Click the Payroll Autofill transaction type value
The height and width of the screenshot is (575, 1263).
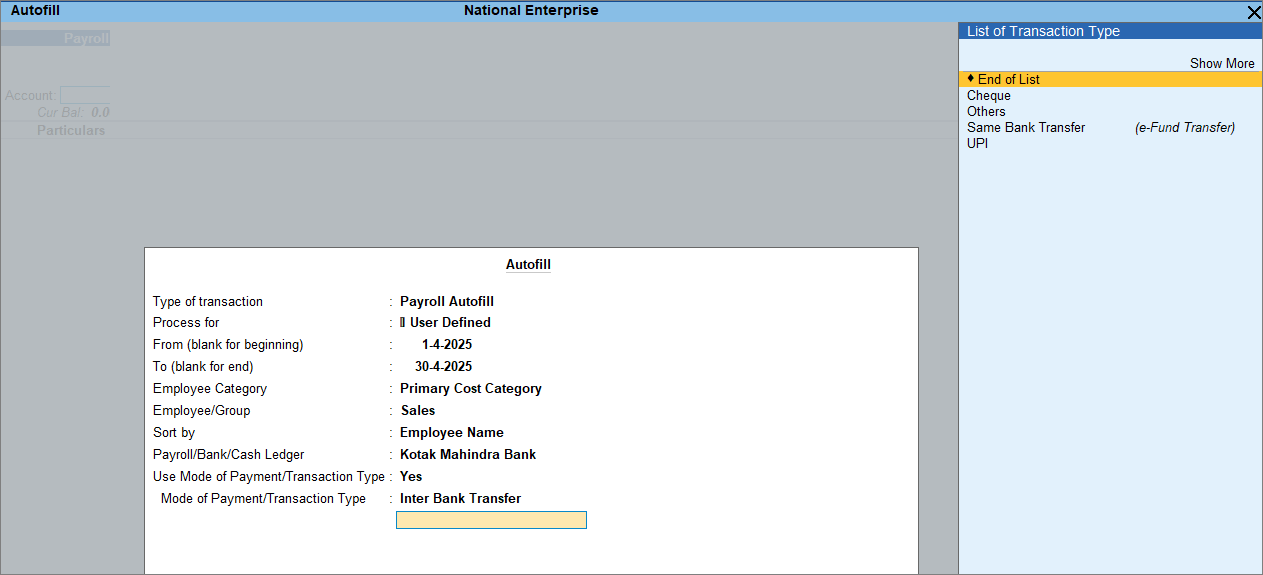[x=446, y=301]
